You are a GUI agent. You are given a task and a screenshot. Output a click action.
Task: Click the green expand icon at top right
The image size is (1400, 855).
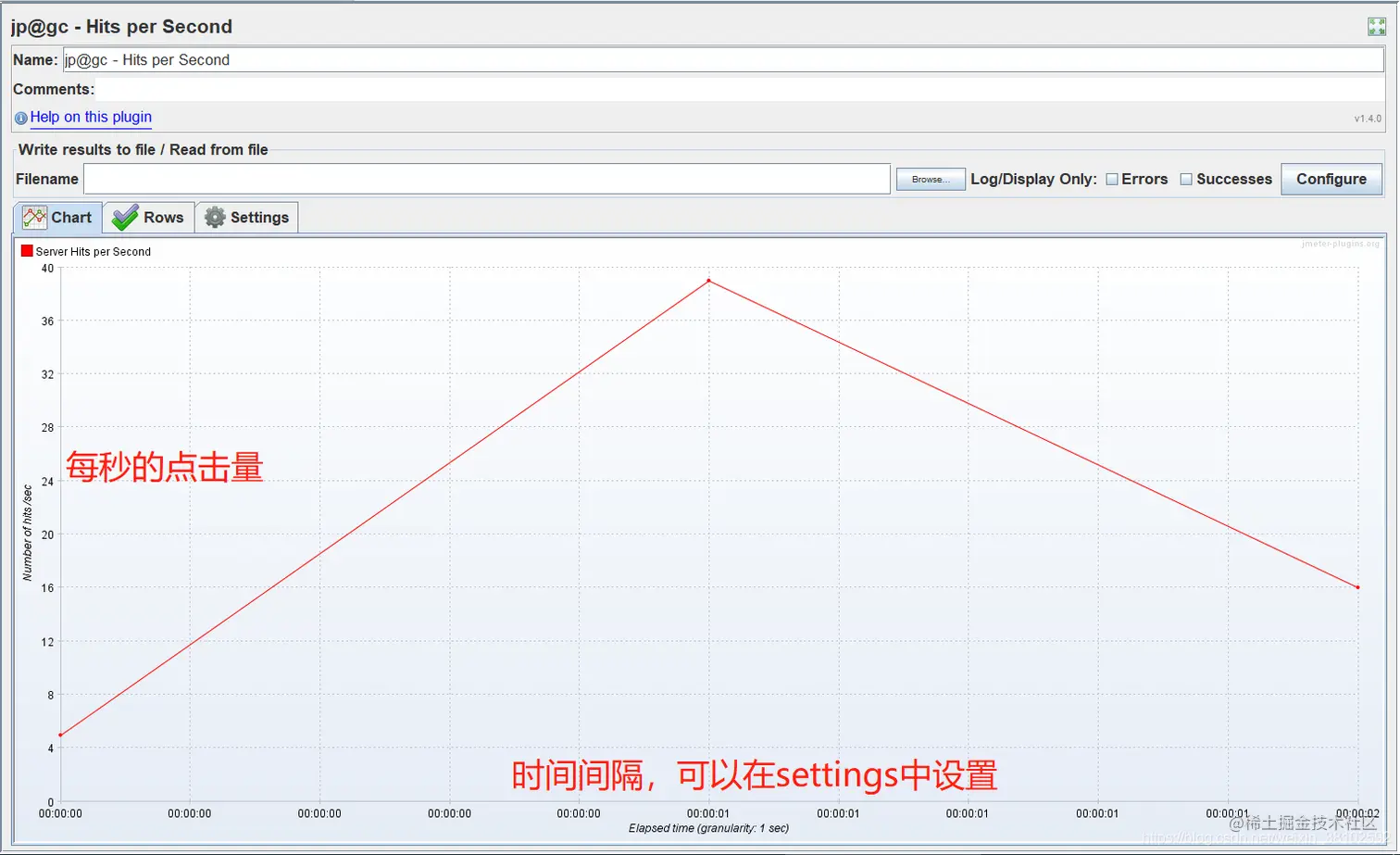pyautogui.click(x=1377, y=27)
